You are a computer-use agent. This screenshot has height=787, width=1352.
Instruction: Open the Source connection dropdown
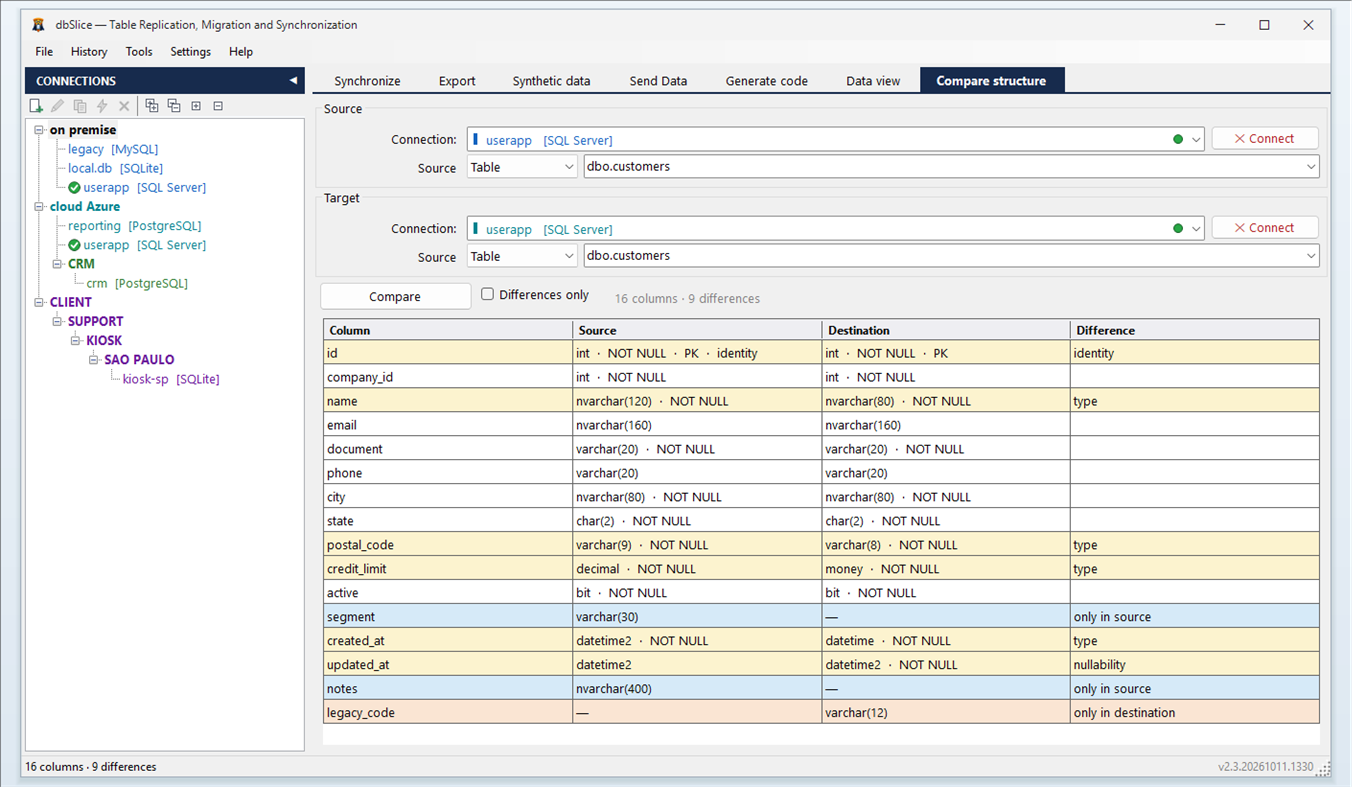click(1196, 140)
